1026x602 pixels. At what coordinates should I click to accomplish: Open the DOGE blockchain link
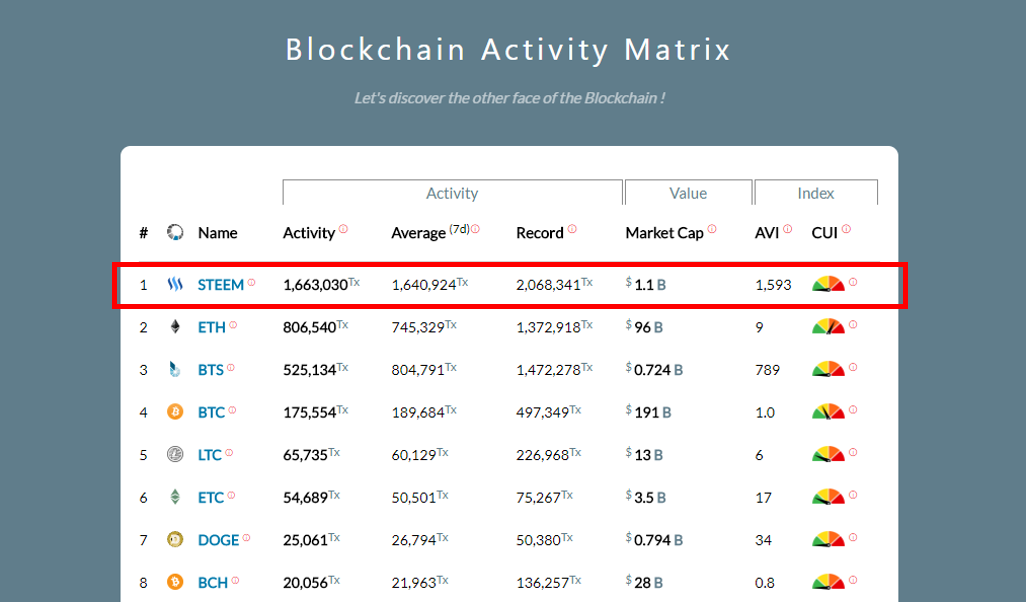coord(219,540)
